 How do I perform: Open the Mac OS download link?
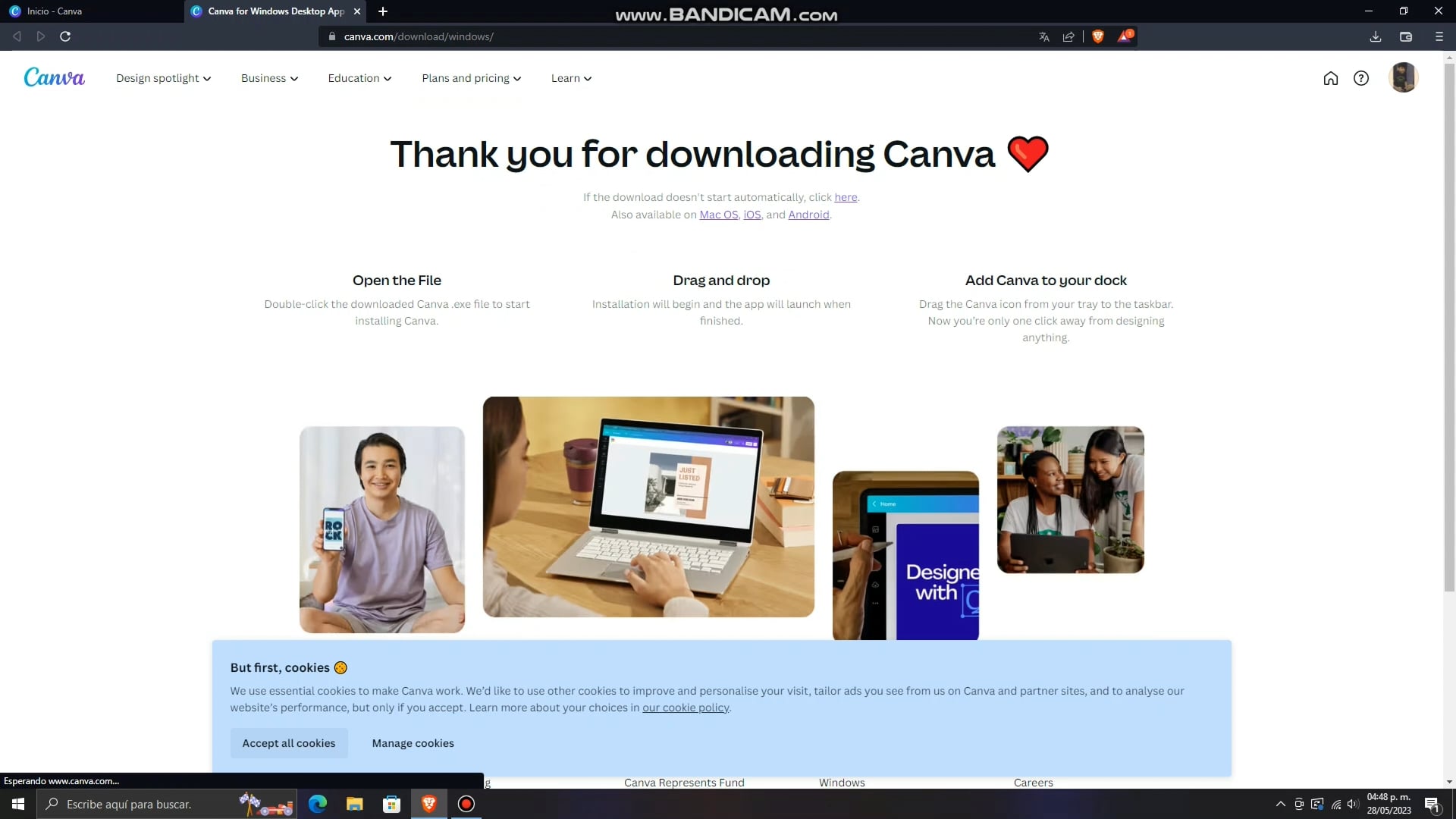coord(717,215)
